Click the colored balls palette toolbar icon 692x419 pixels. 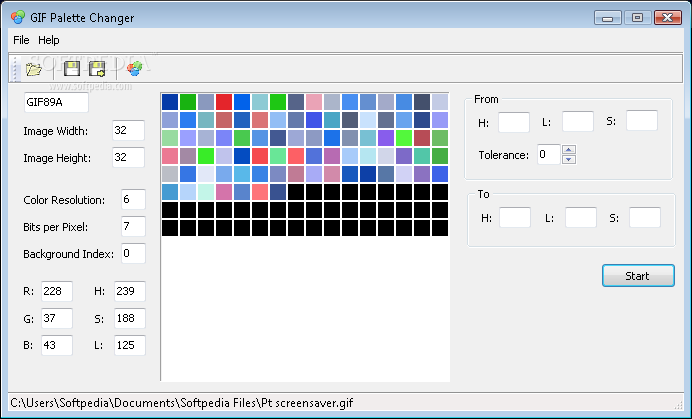(x=135, y=68)
